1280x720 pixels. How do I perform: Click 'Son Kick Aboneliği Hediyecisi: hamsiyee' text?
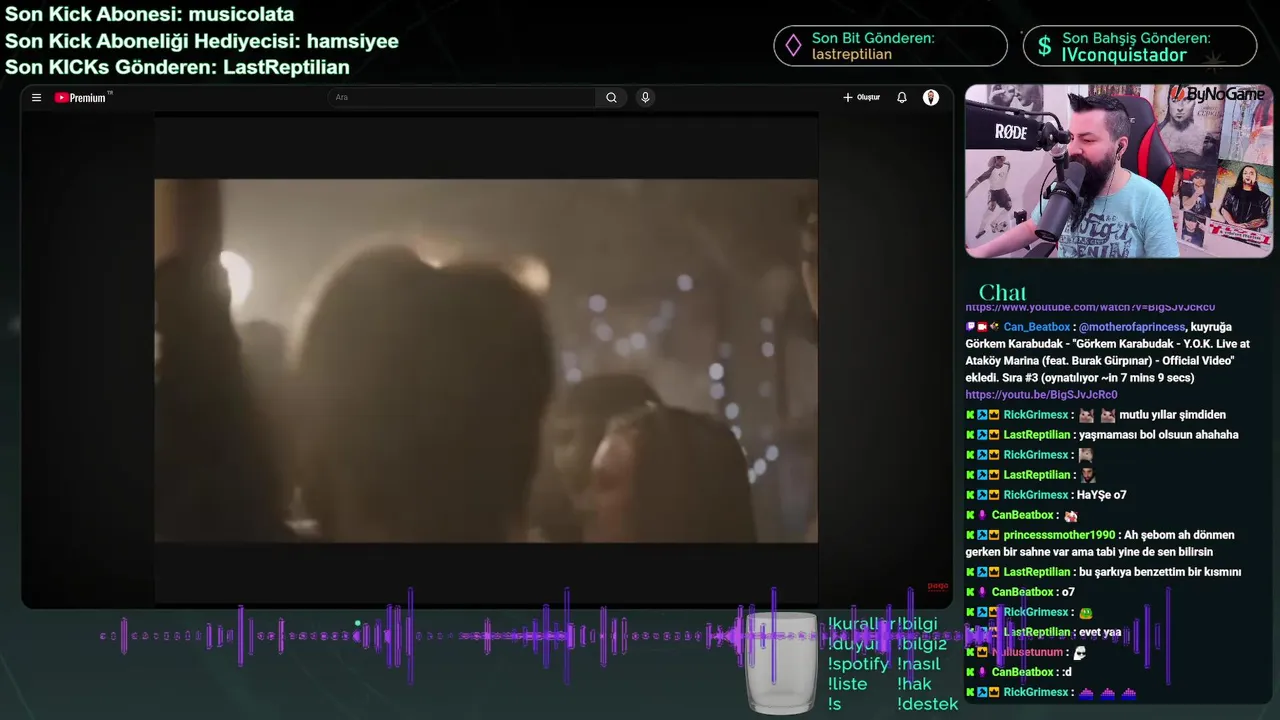pos(202,41)
